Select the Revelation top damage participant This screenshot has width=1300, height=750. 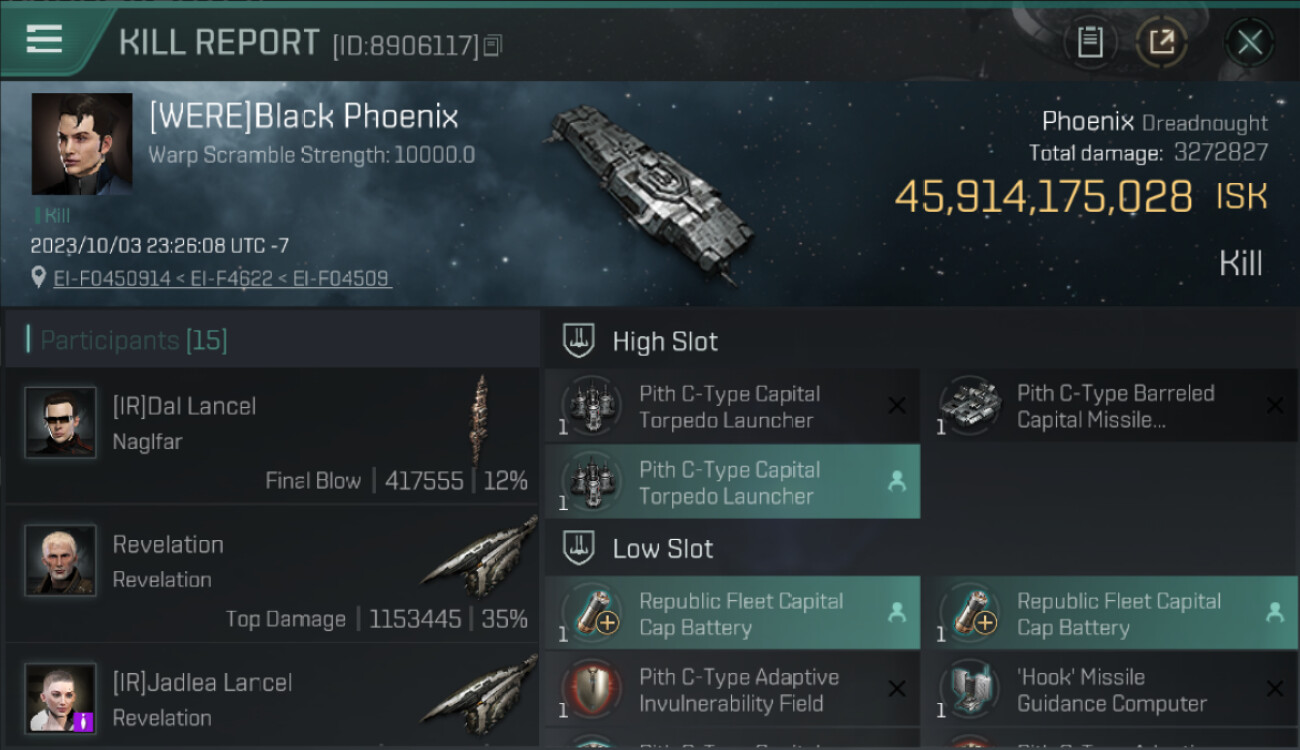click(x=270, y=575)
